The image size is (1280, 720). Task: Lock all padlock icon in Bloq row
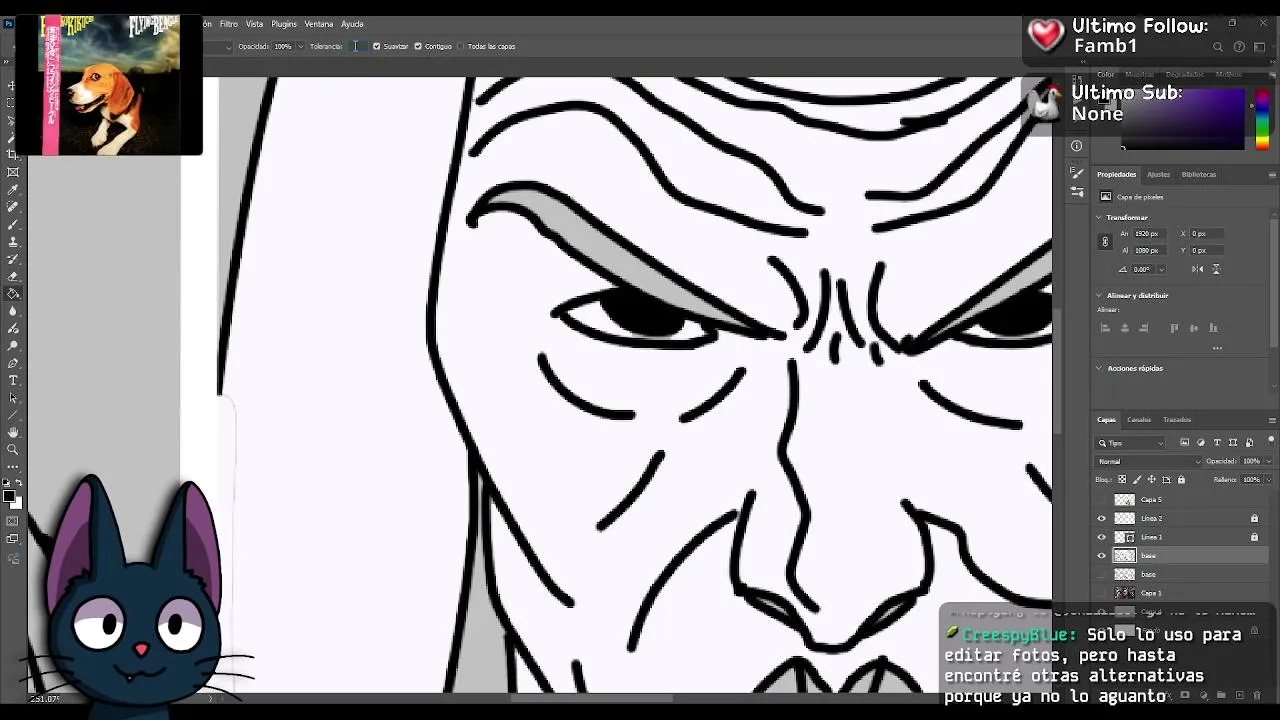[1181, 480]
